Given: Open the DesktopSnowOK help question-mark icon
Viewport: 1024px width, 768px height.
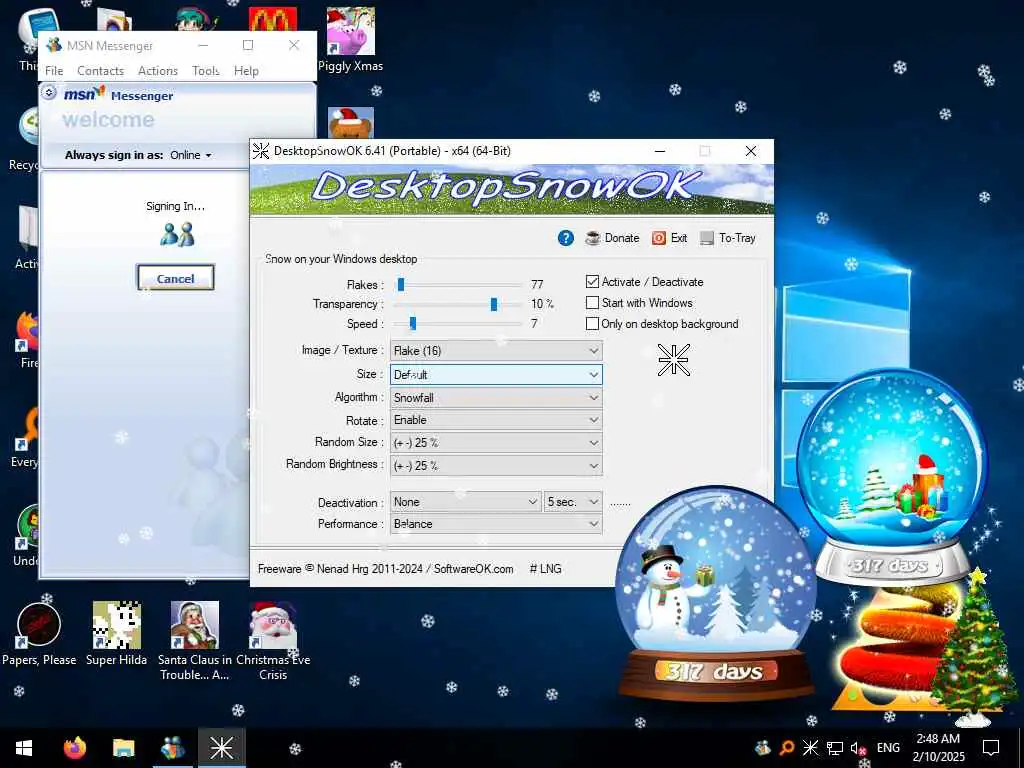Looking at the screenshot, I should coord(566,238).
